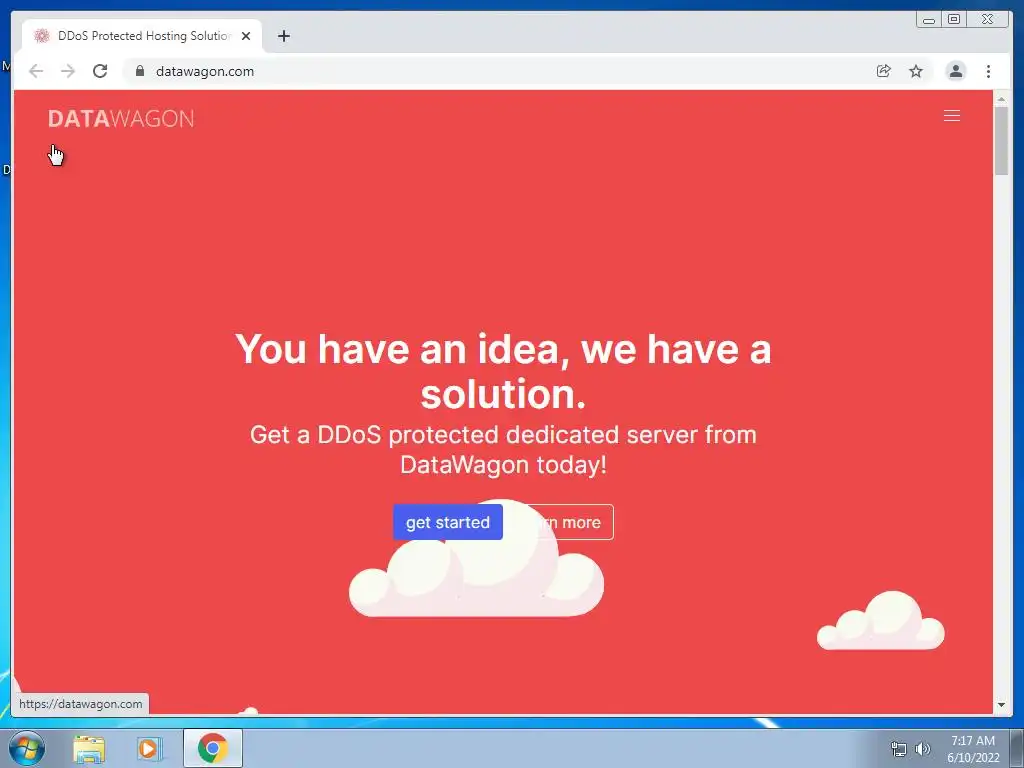Click the Show desktop strip
Screen dimensions: 1024x768
[x=1017, y=749]
